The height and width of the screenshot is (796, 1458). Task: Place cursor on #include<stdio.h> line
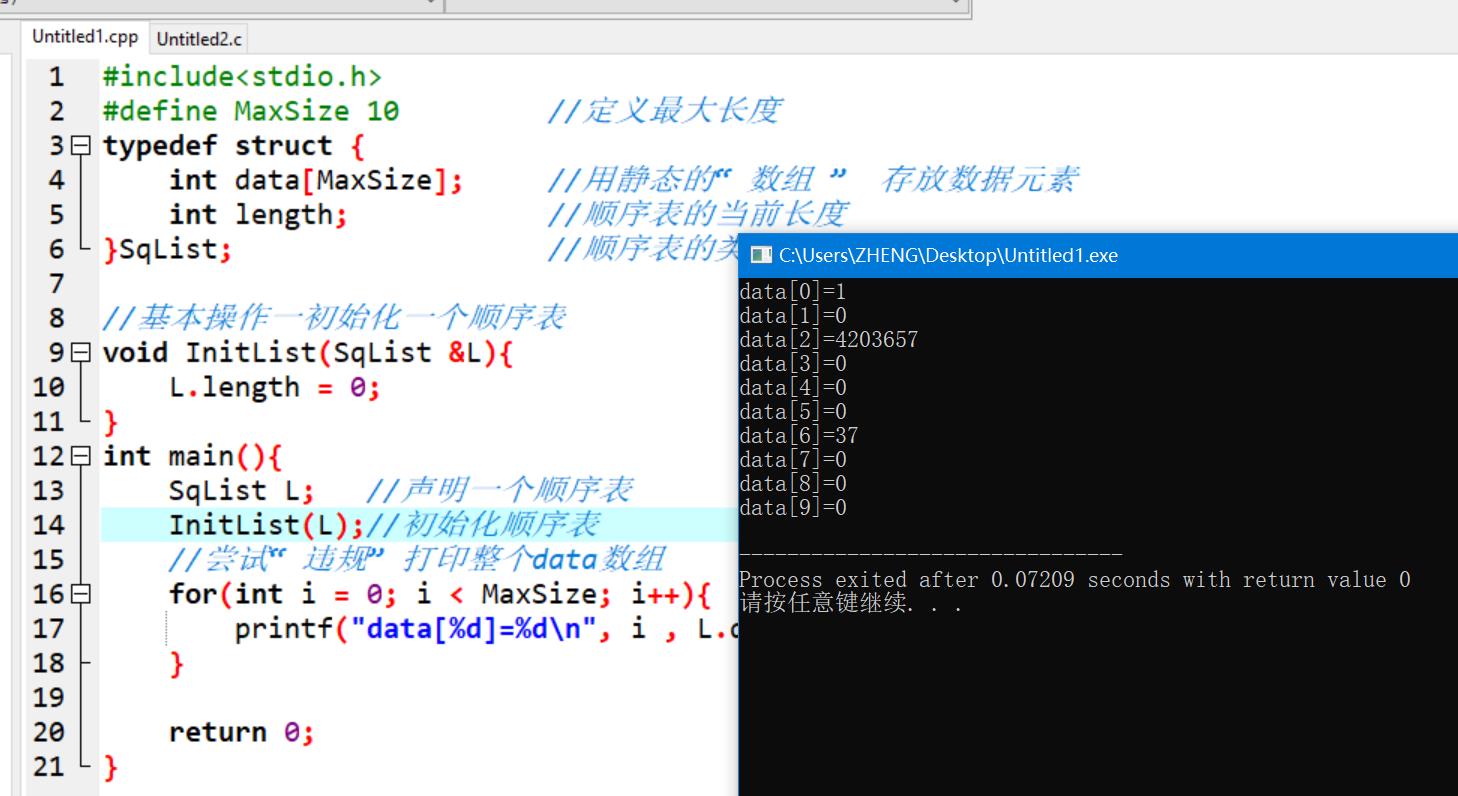242,76
